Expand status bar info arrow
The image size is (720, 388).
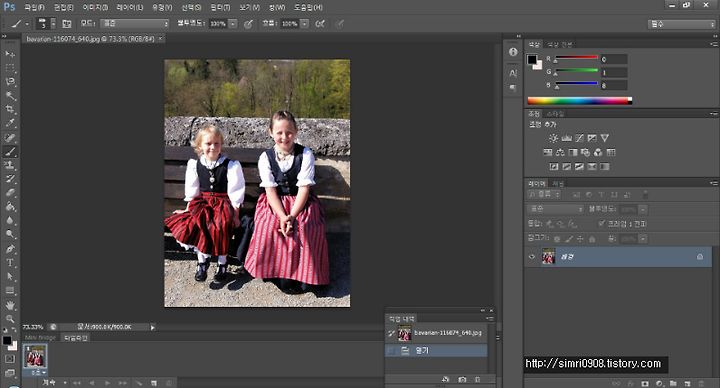(153, 327)
